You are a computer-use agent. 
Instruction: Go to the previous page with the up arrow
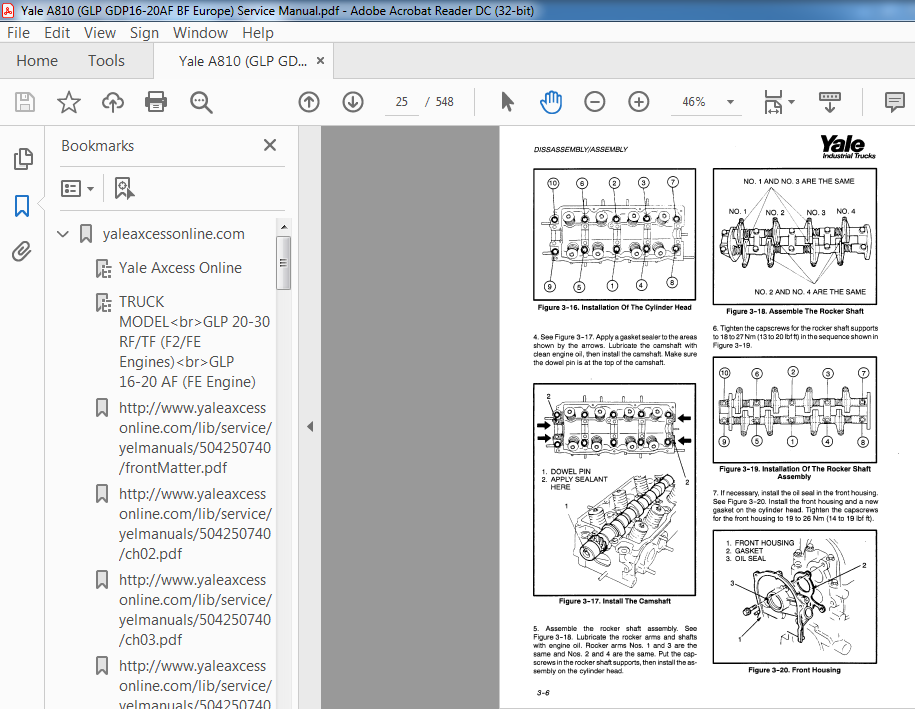309,102
